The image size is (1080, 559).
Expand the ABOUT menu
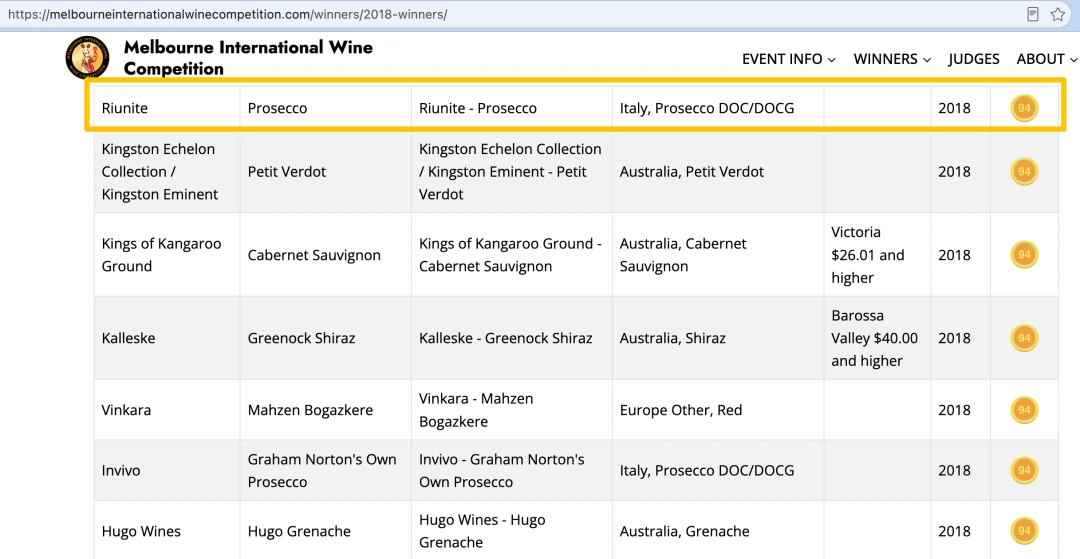pyautogui.click(x=1047, y=59)
